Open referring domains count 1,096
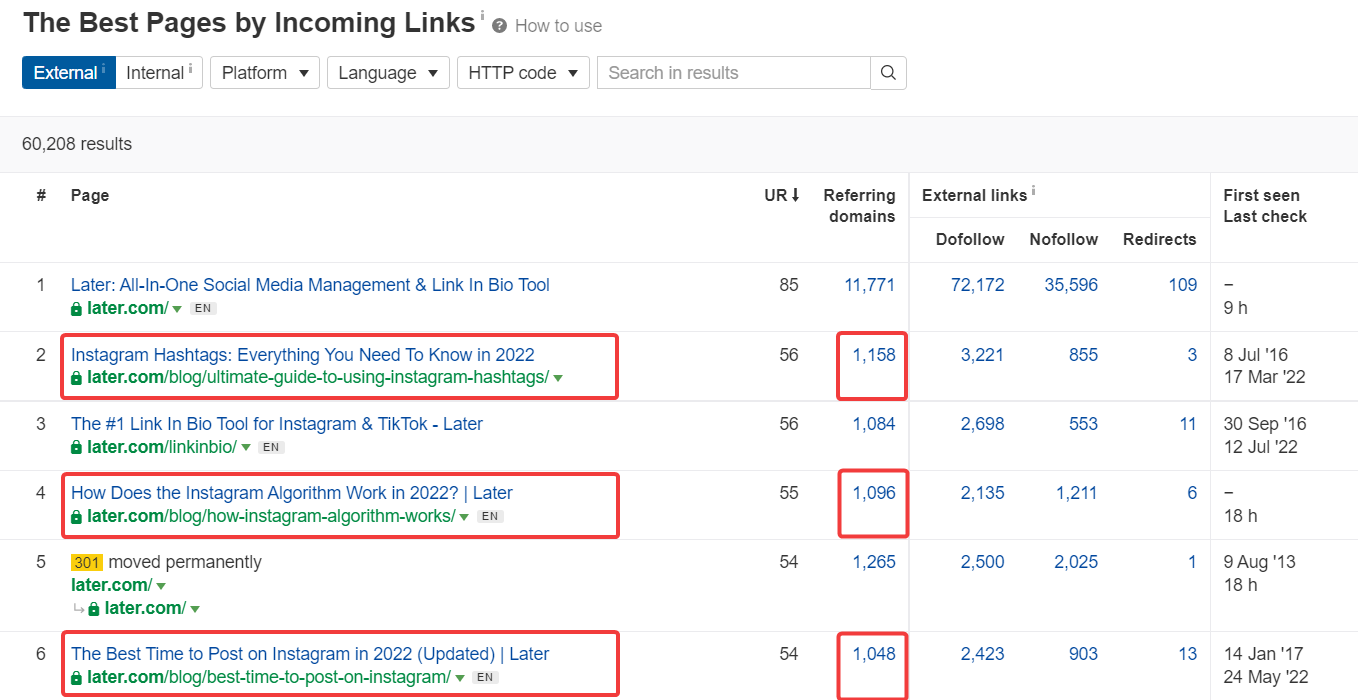 (874, 493)
